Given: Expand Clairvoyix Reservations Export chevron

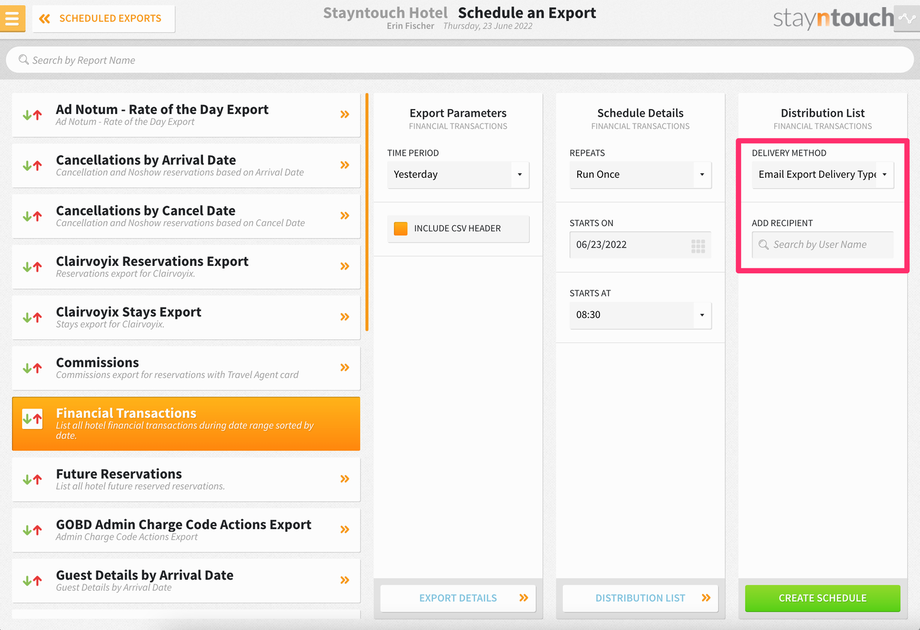Looking at the screenshot, I should click(x=345, y=266).
